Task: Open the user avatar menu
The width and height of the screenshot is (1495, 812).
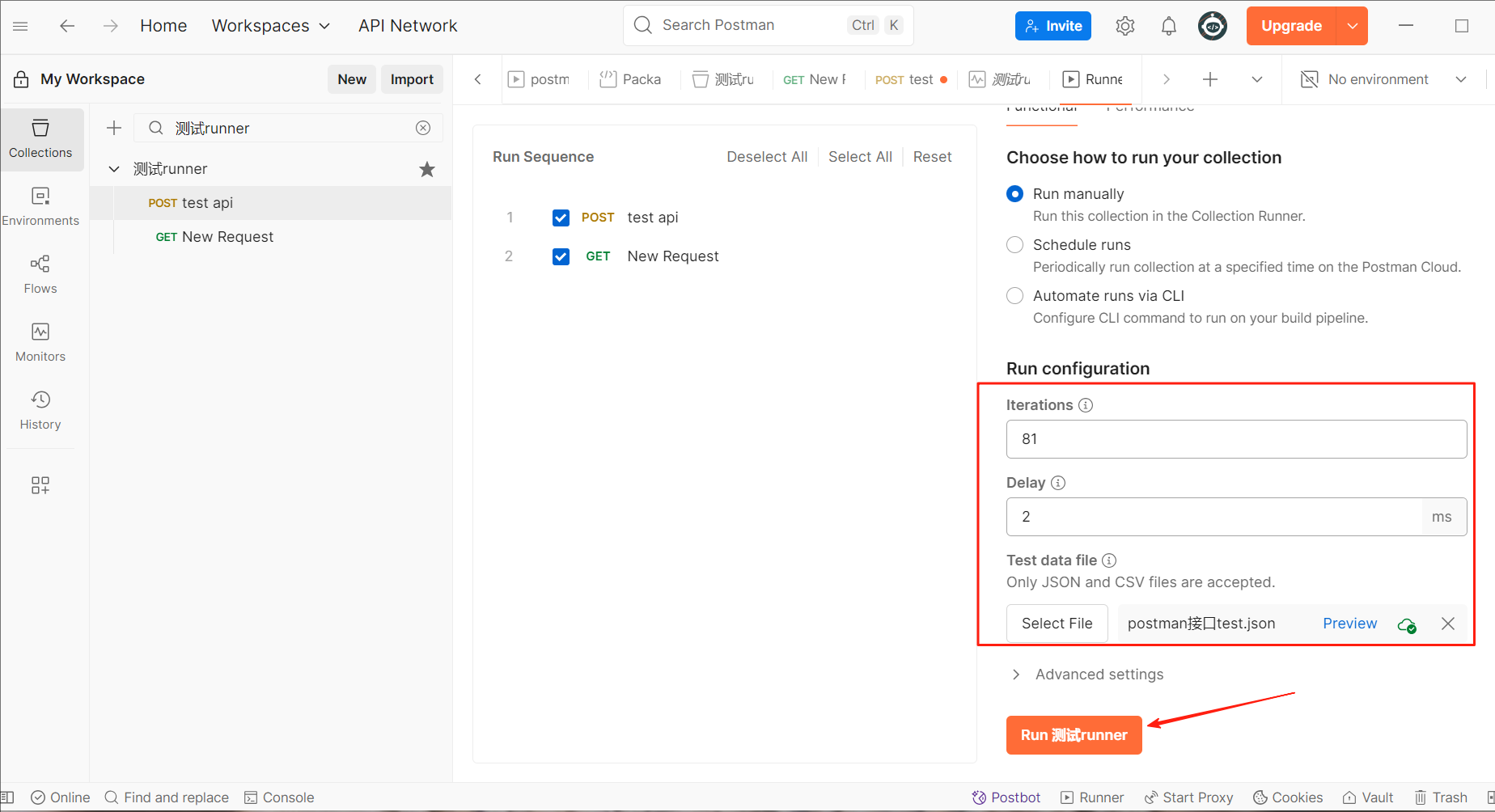Action: [1212, 26]
